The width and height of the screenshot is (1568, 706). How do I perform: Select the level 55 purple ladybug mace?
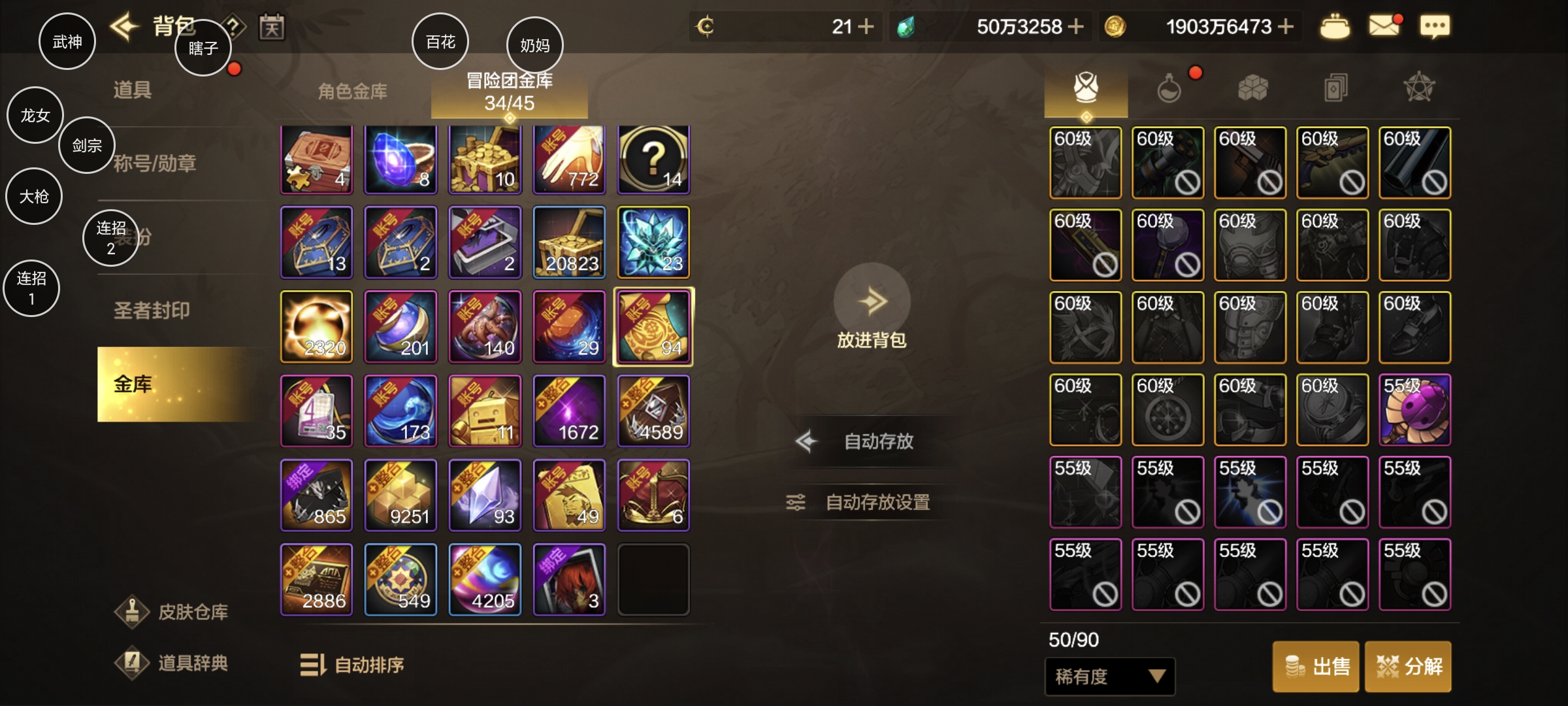(1414, 410)
